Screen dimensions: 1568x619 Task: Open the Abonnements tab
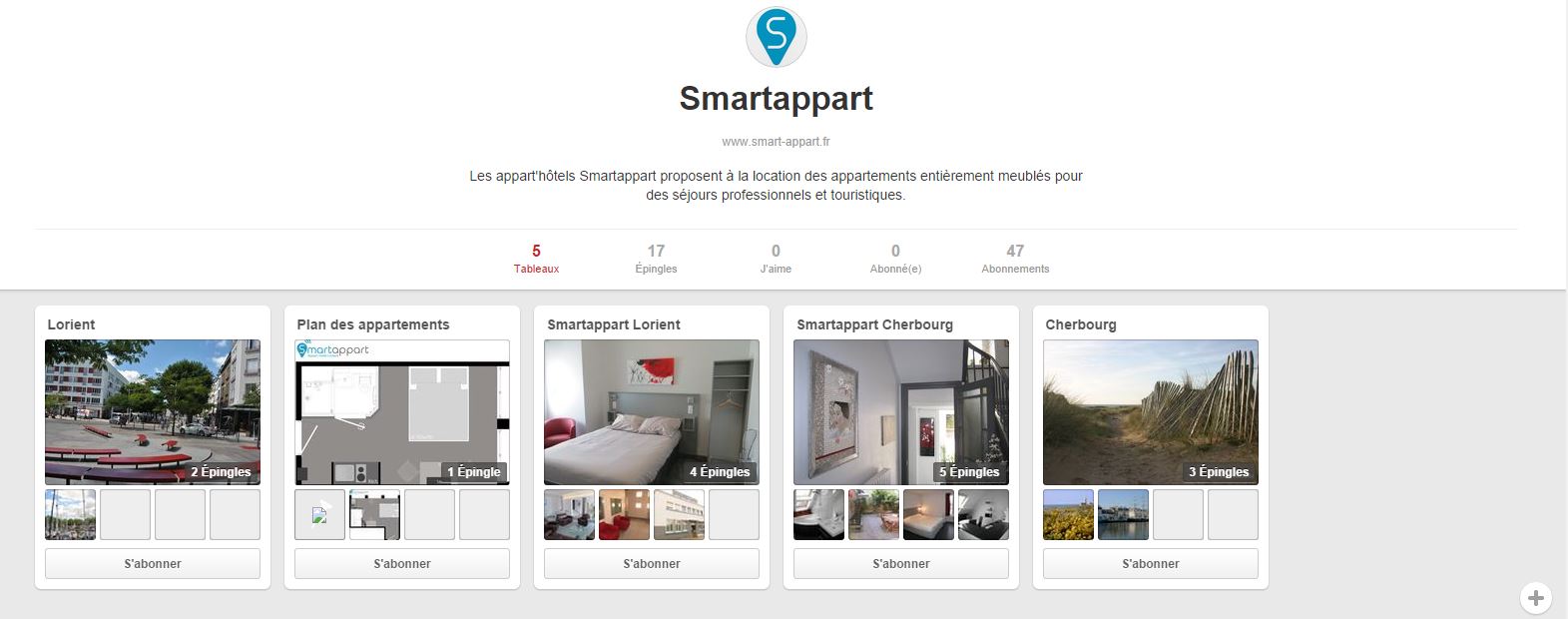[1015, 259]
